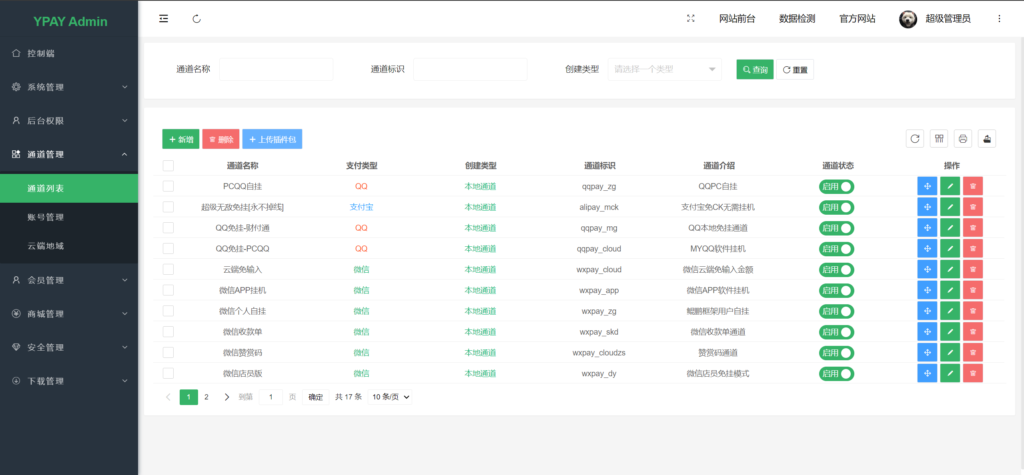This screenshot has width=1024, height=475.
Task: Click the blue 上传插件包 upload button
Action: [272, 139]
